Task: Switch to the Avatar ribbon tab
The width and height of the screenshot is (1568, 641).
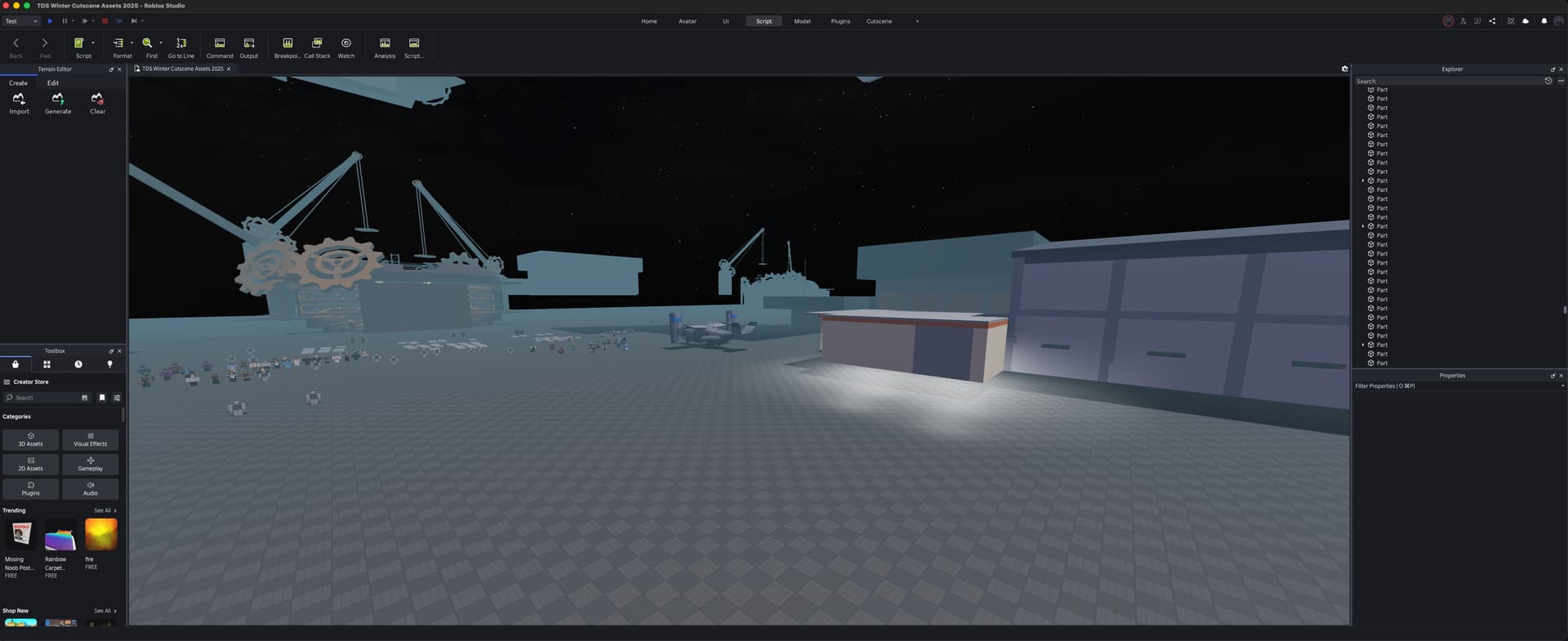Action: 688,21
